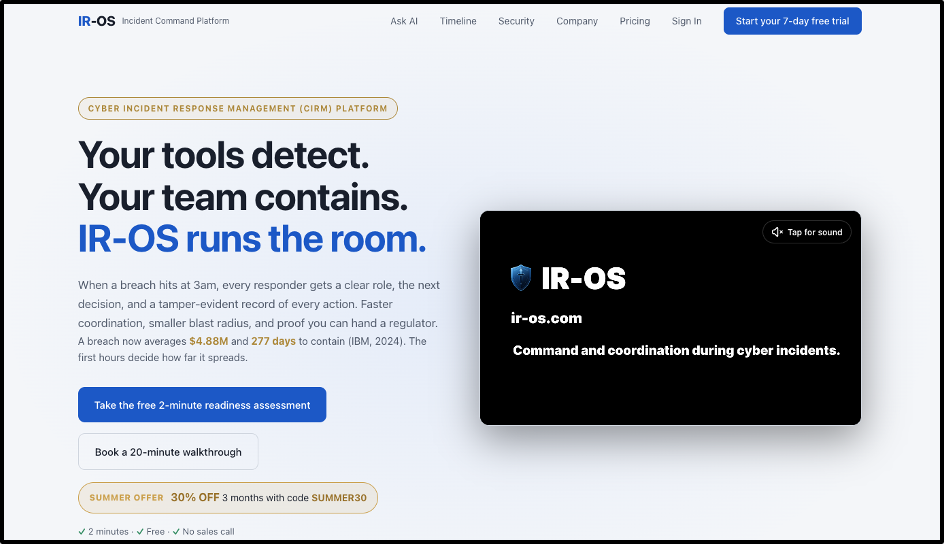The height and width of the screenshot is (544, 944).
Task: Book a 20-minute walkthrough
Action: 168,451
